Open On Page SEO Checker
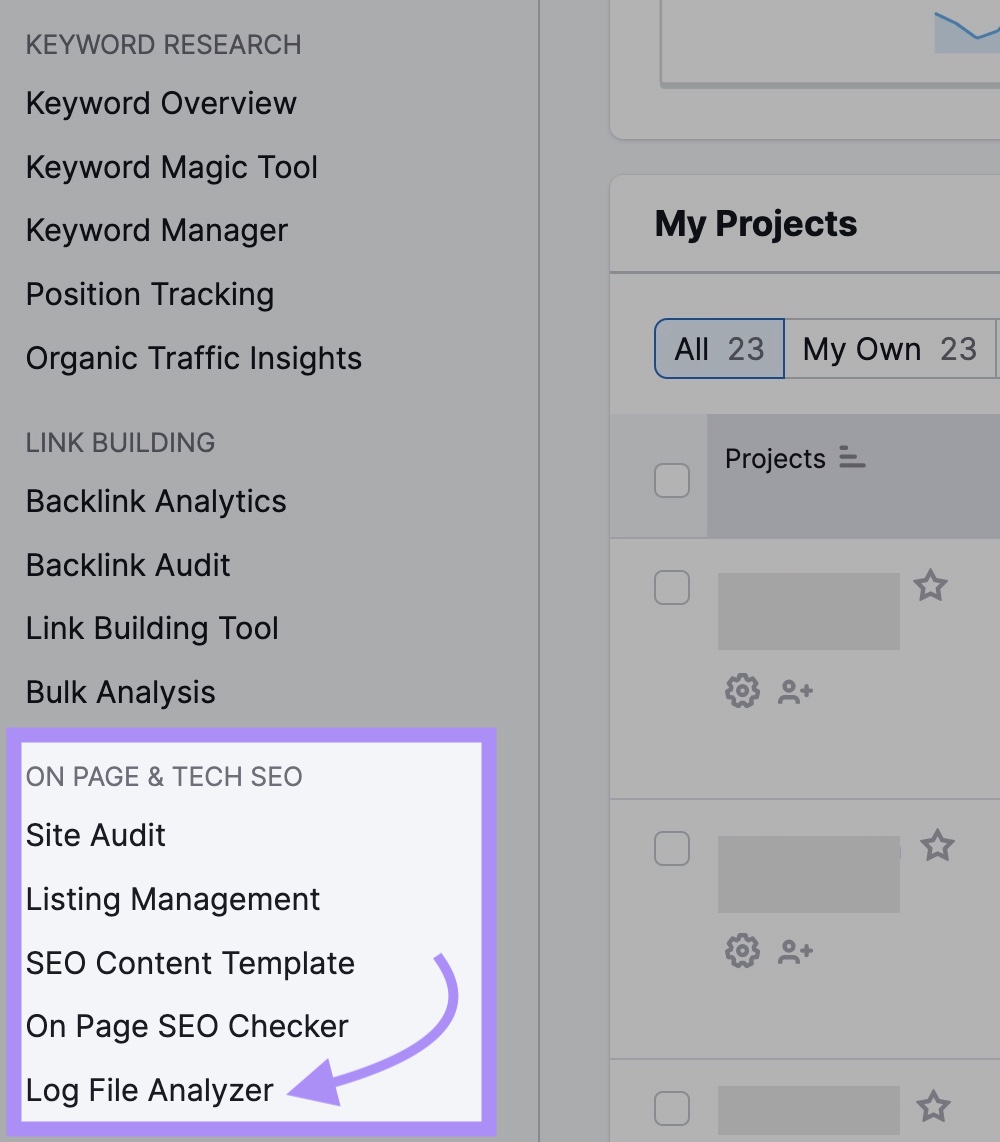Viewport: 1000px width, 1142px height. [x=187, y=1026]
